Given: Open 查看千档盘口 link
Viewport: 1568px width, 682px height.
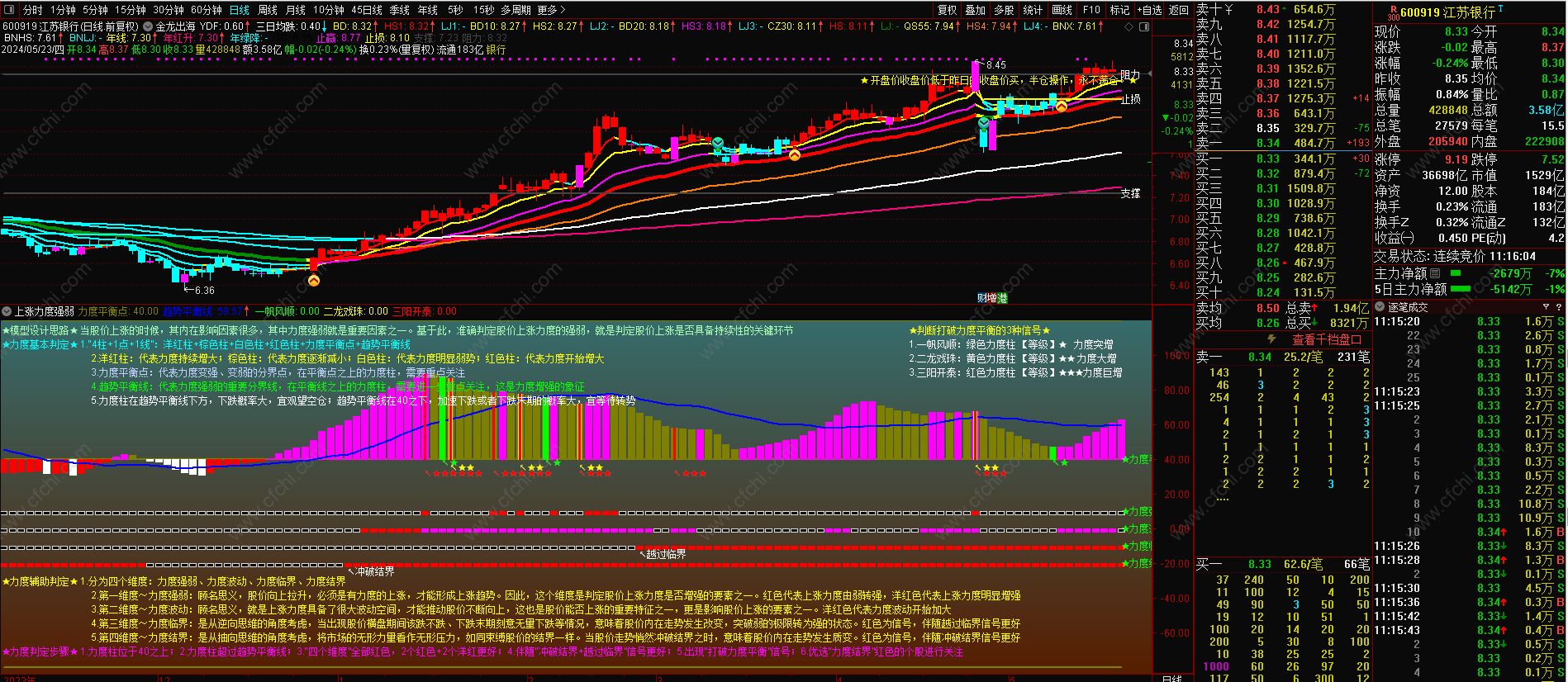Looking at the screenshot, I should pos(1327,339).
